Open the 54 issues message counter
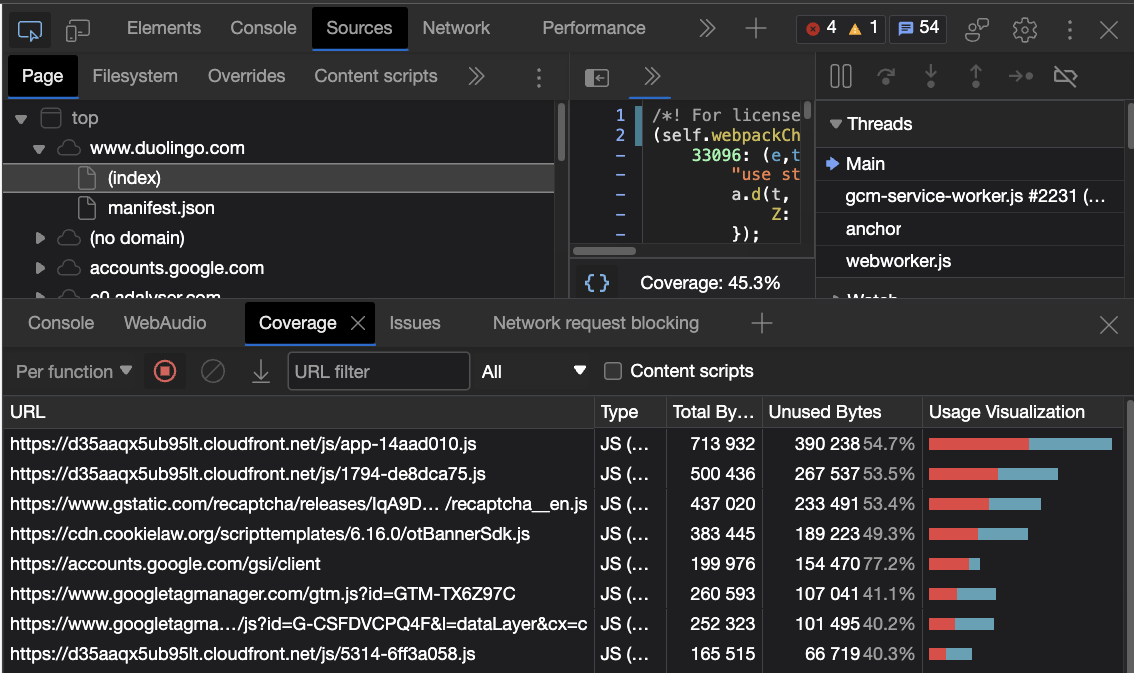 pos(918,28)
